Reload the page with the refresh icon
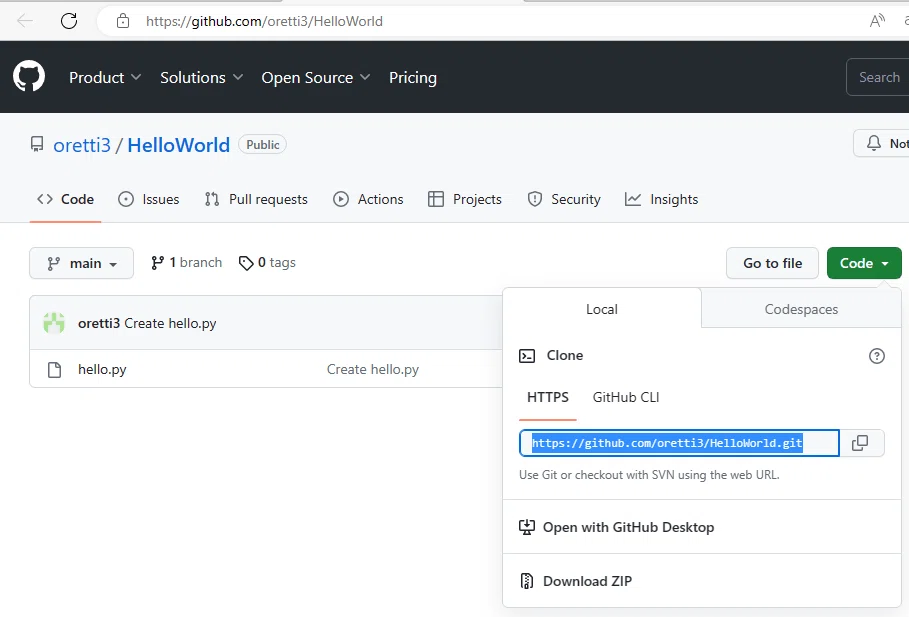The width and height of the screenshot is (909, 617). tap(69, 21)
